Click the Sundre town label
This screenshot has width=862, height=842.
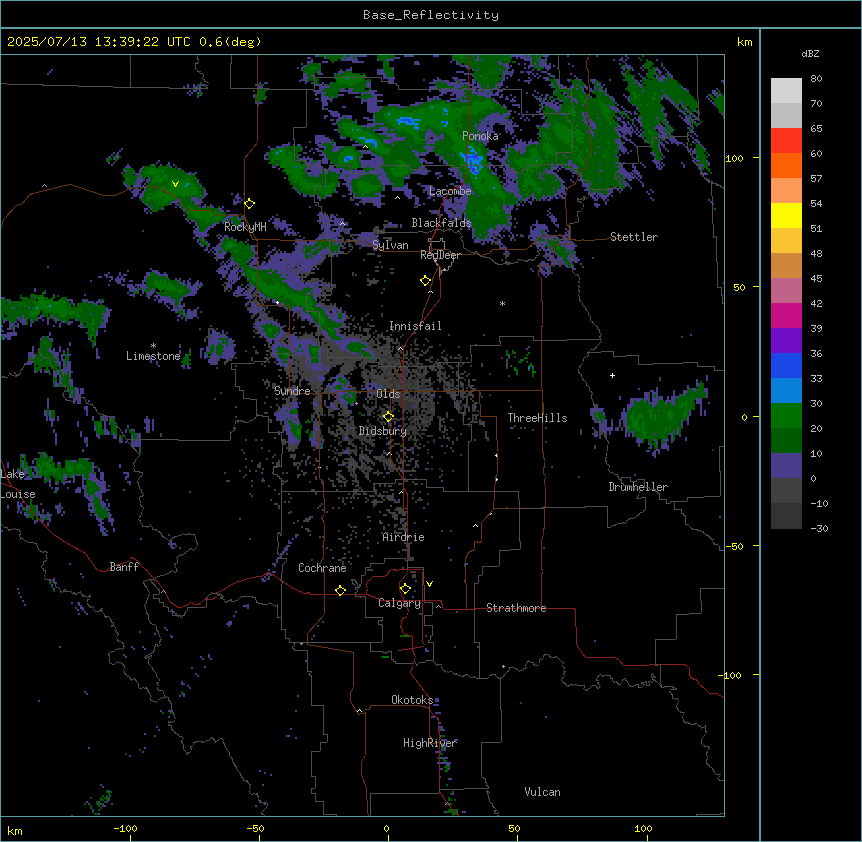tap(292, 391)
